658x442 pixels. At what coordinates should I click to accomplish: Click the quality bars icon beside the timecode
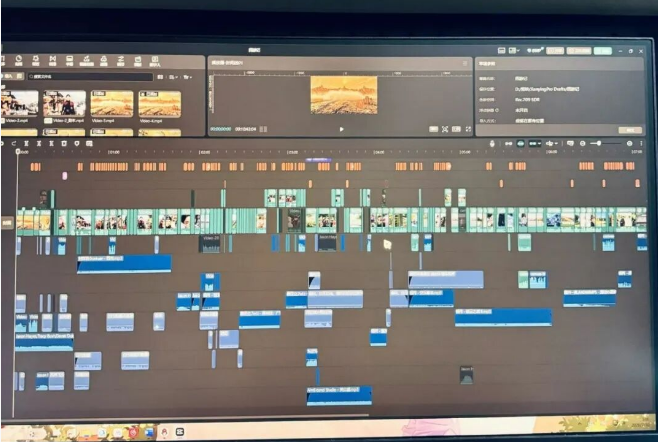263,129
